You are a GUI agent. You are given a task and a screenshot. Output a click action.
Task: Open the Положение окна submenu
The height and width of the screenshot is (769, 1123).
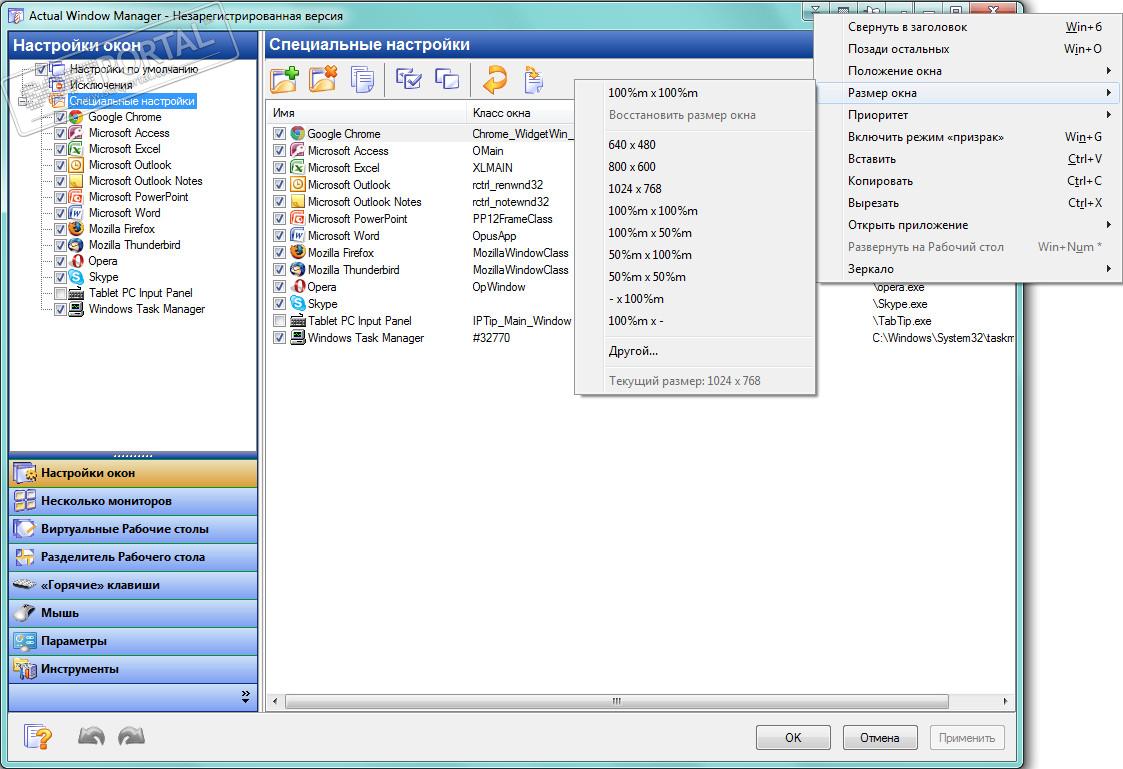point(968,71)
